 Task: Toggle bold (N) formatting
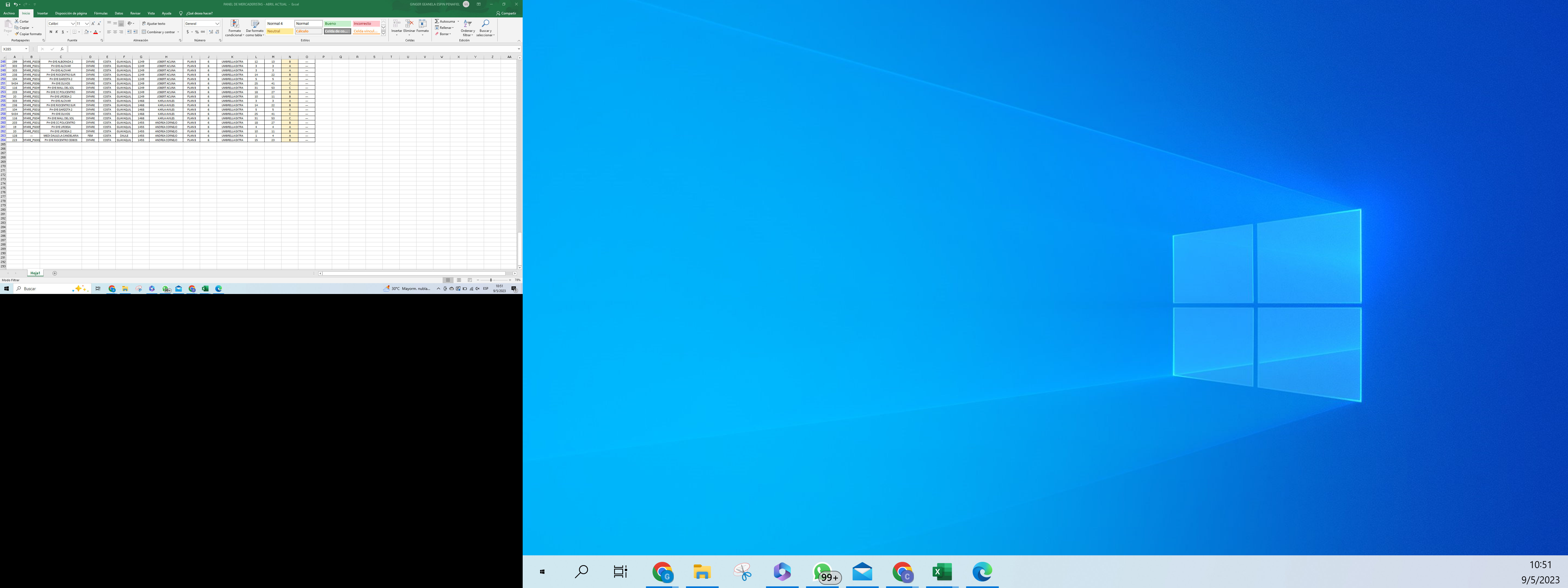(51, 32)
